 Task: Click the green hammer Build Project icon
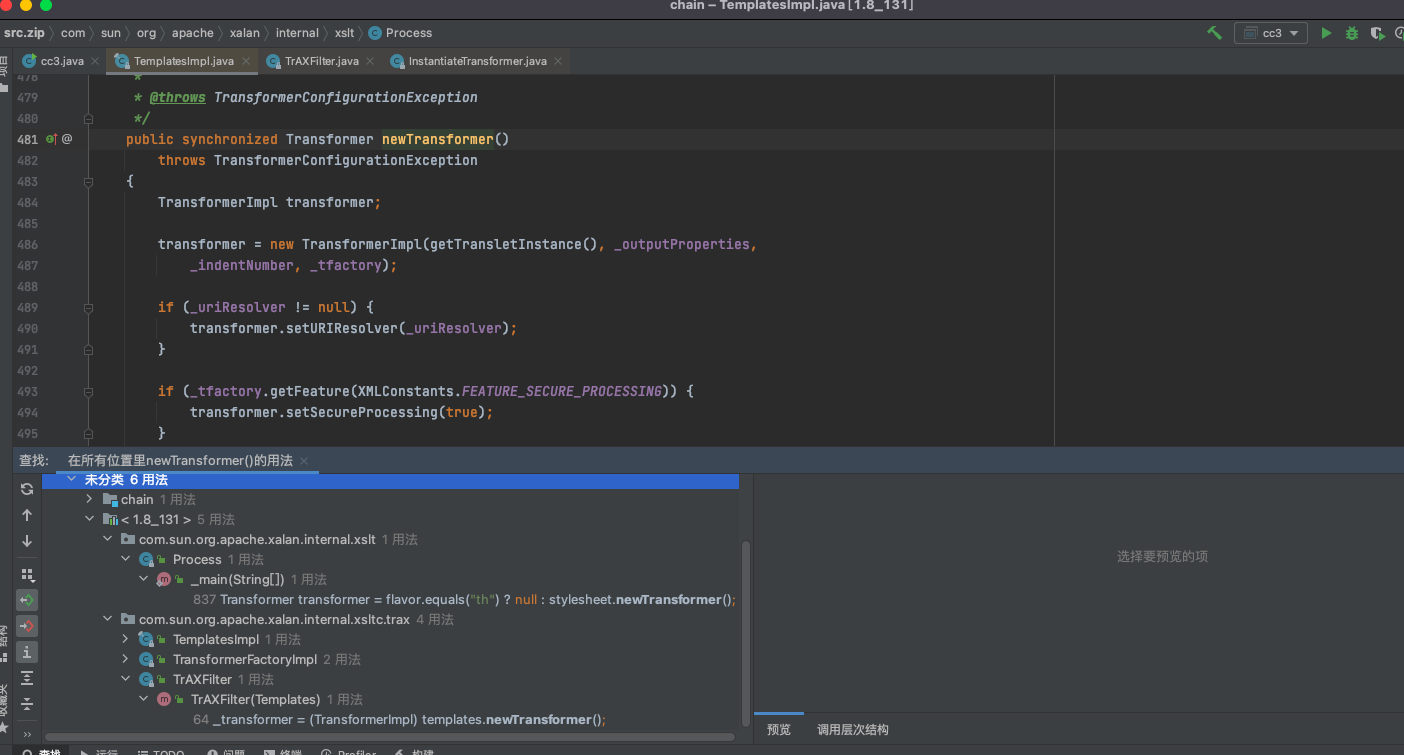click(x=1214, y=33)
